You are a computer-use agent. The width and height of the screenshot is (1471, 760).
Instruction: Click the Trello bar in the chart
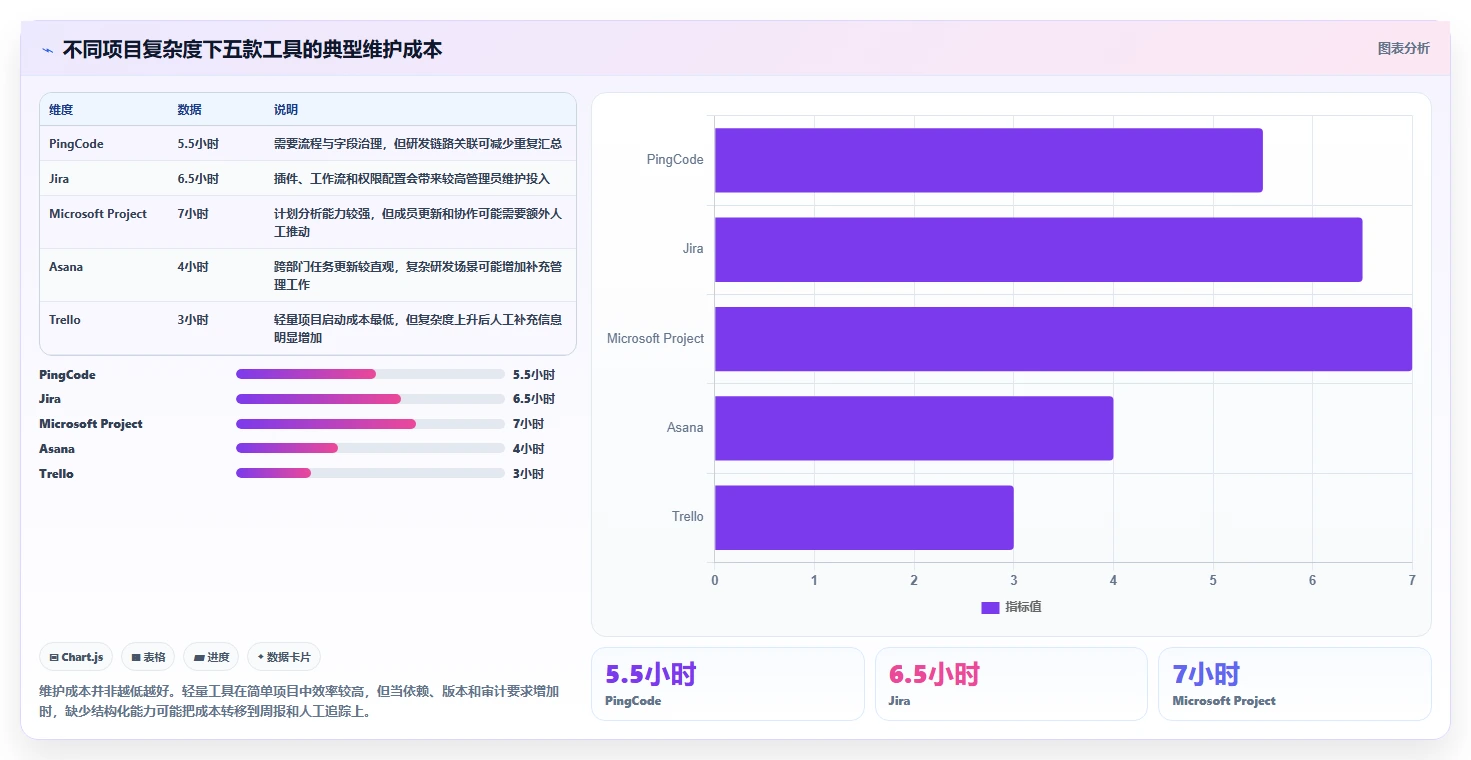(864, 517)
